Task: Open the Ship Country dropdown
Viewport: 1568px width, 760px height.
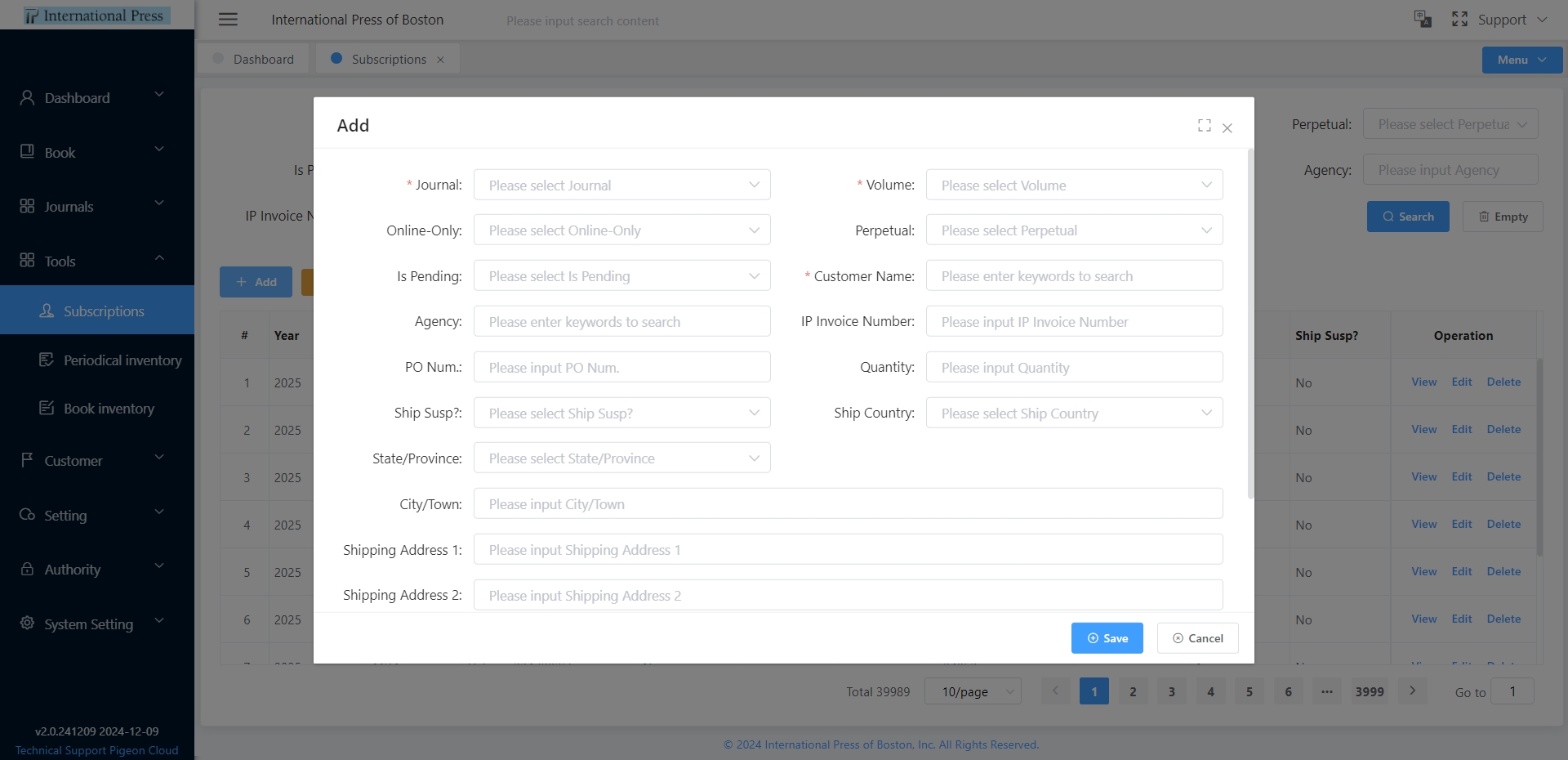Action: [1074, 414]
